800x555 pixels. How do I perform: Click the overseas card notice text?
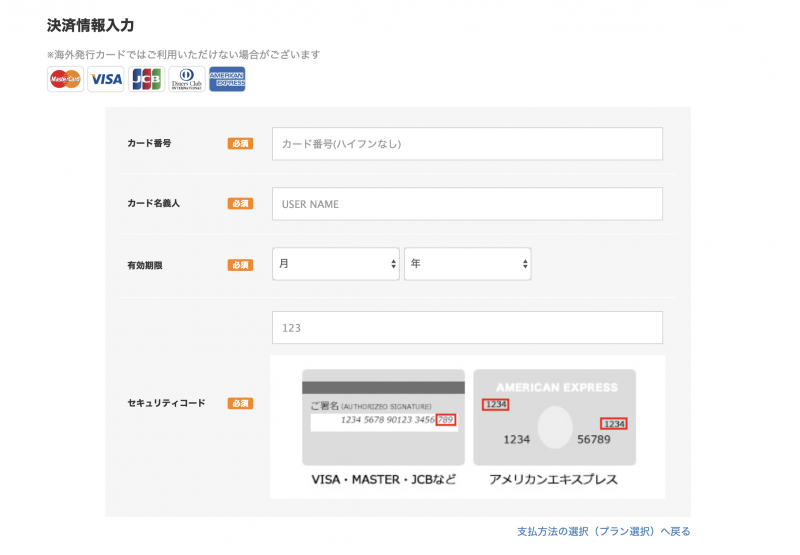point(184,55)
